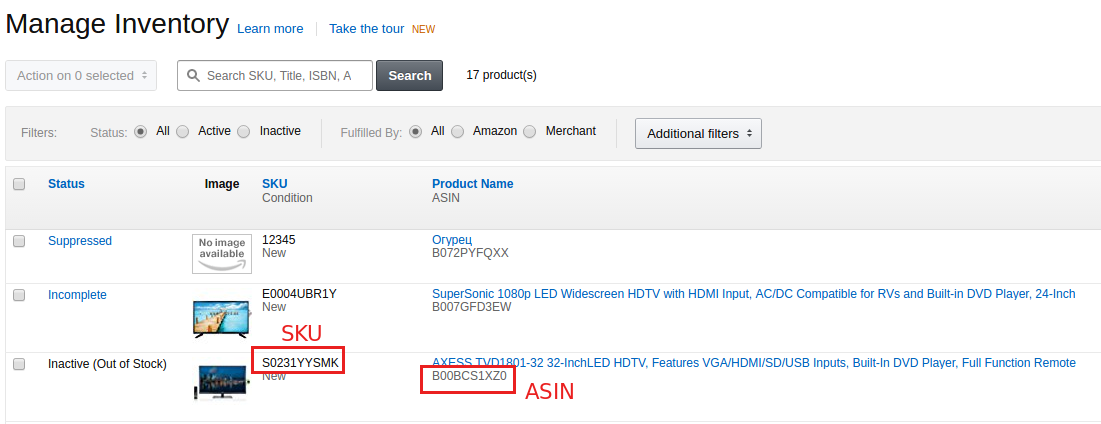1101x424 pixels.
Task: Open the 'No image available' product thumbnail
Action: (x=222, y=253)
